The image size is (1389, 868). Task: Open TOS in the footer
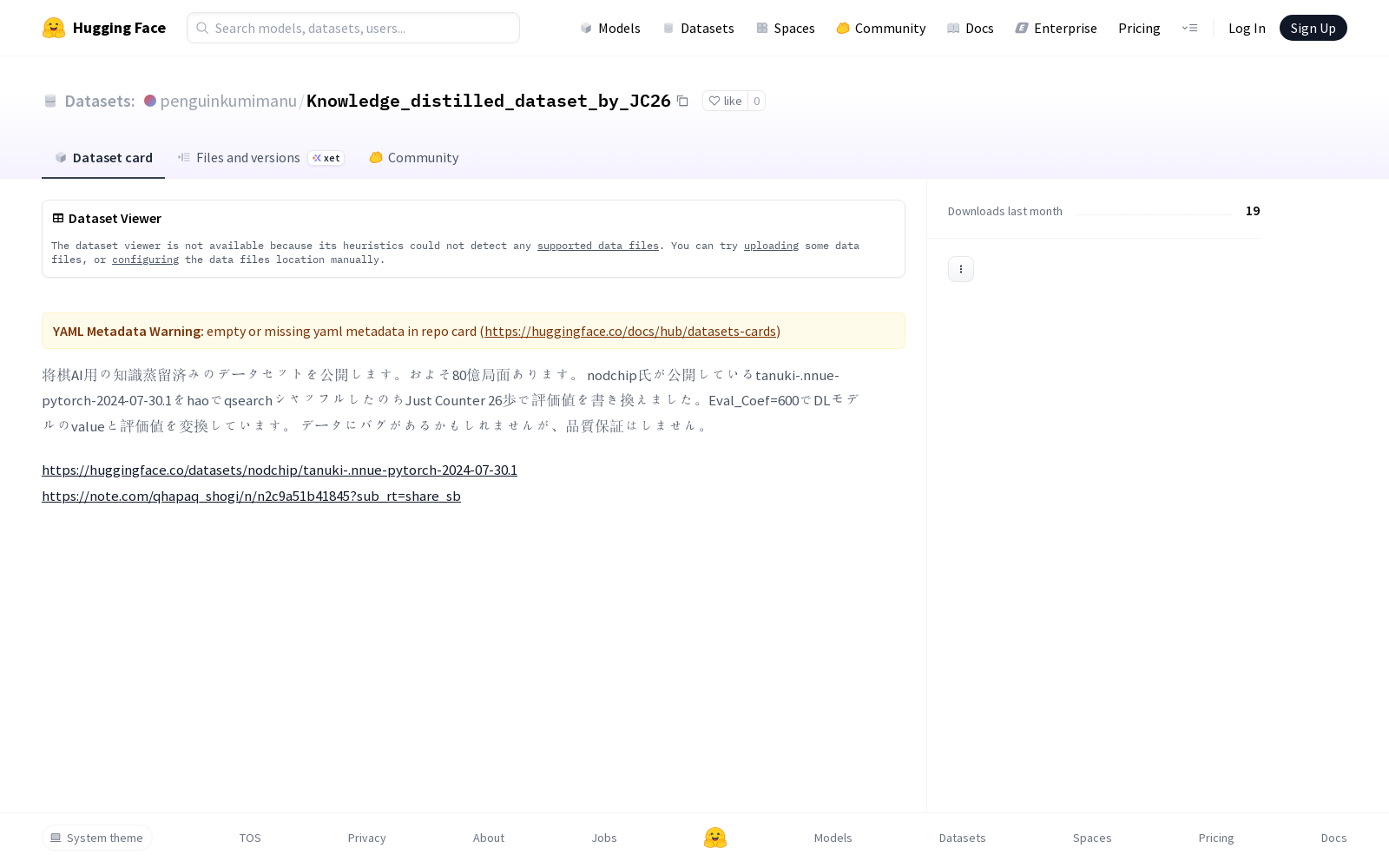pyautogui.click(x=250, y=838)
